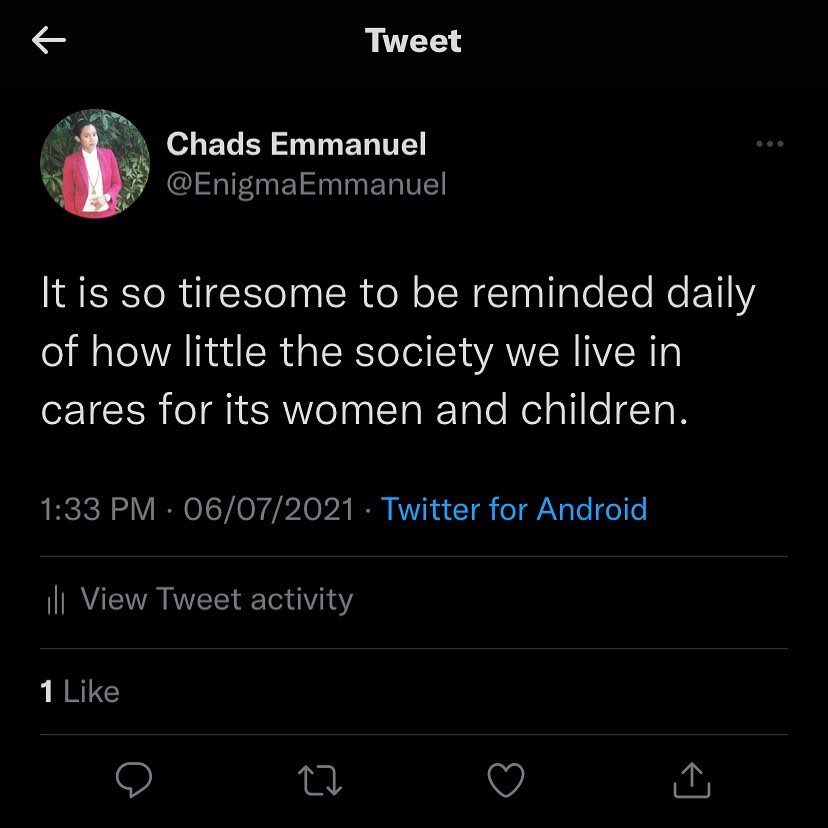This screenshot has width=828, height=828.
Task: Tap the "Tweet" header title
Action: 413,40
